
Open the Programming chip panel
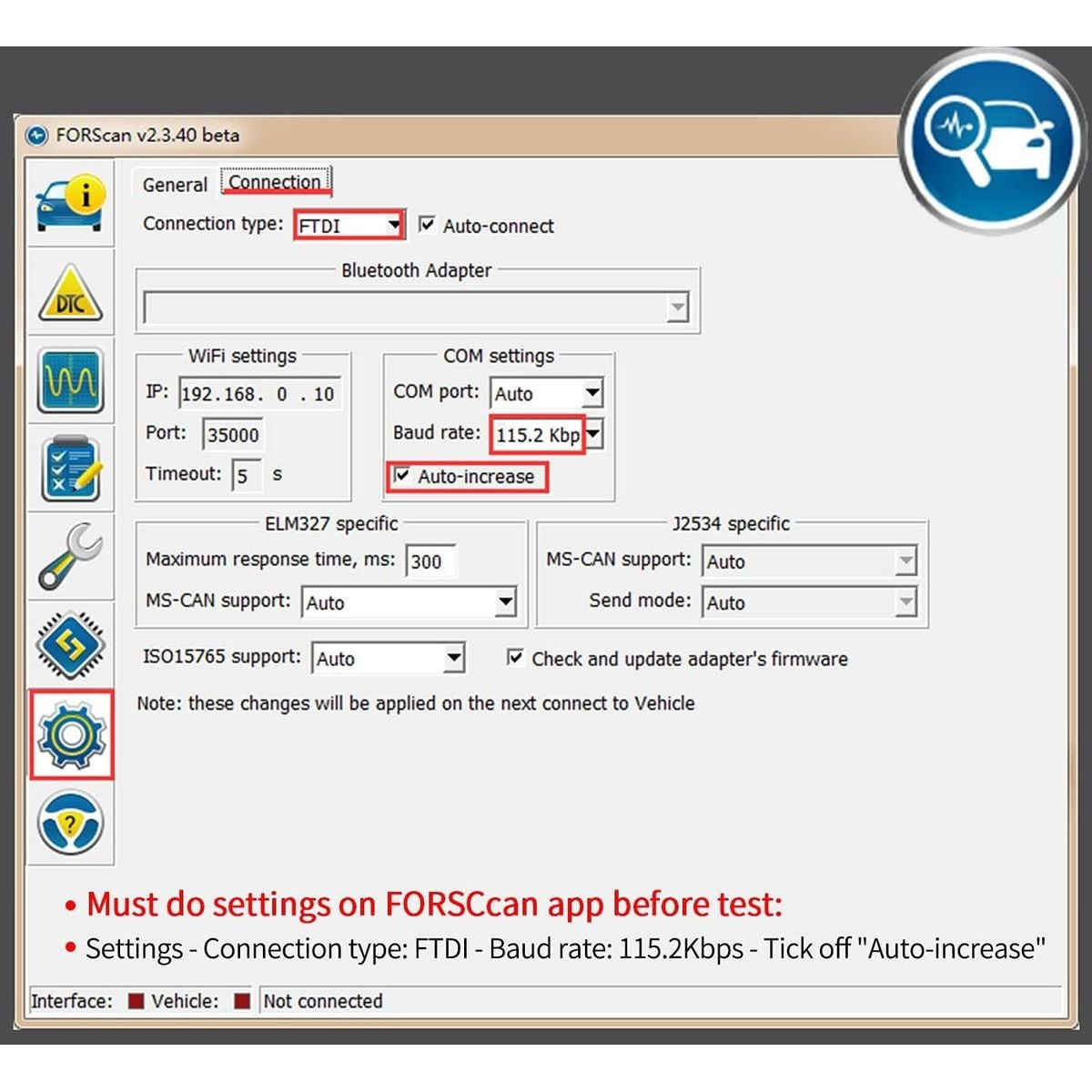click(71, 644)
